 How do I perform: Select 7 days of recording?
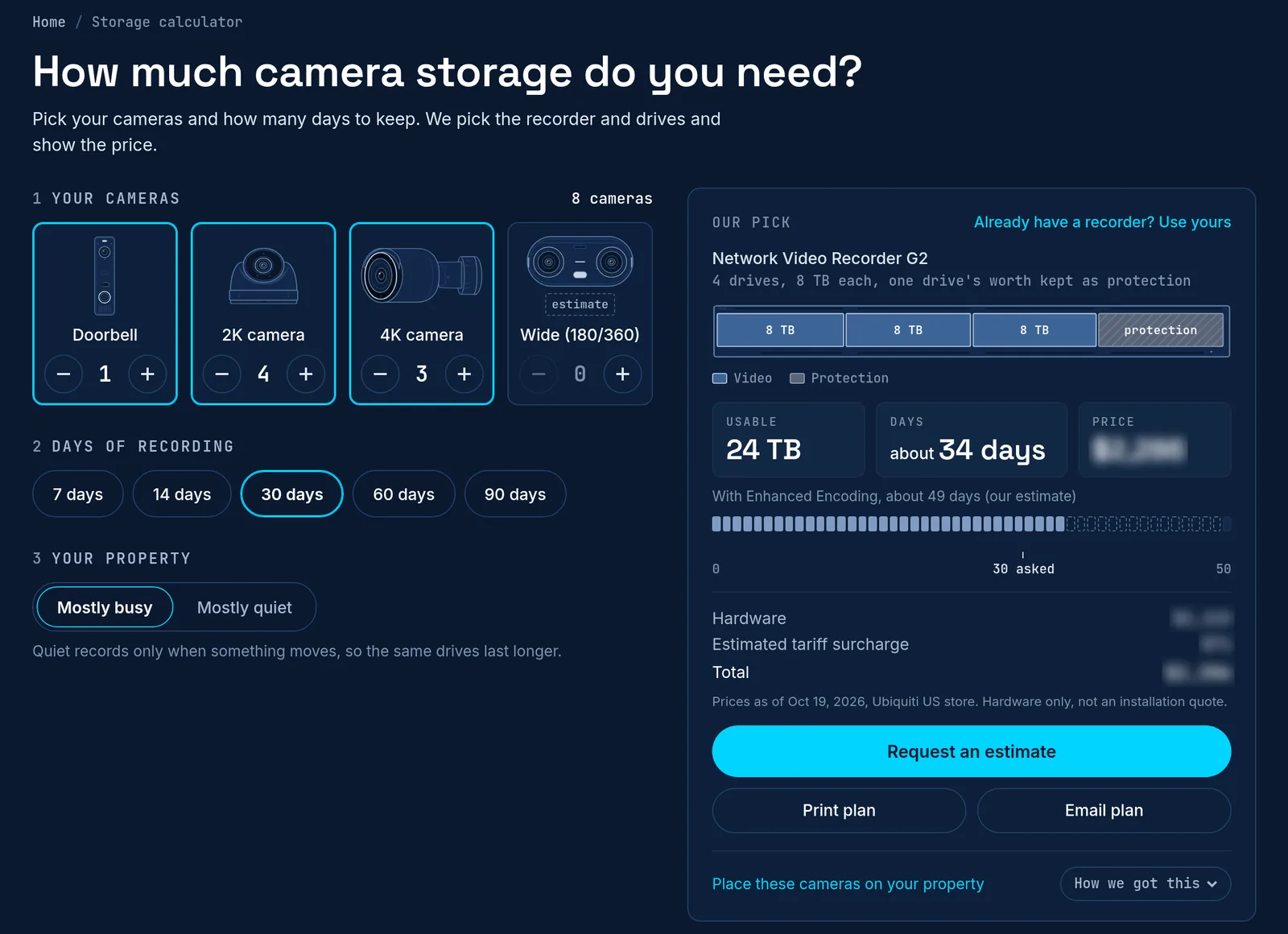(78, 494)
